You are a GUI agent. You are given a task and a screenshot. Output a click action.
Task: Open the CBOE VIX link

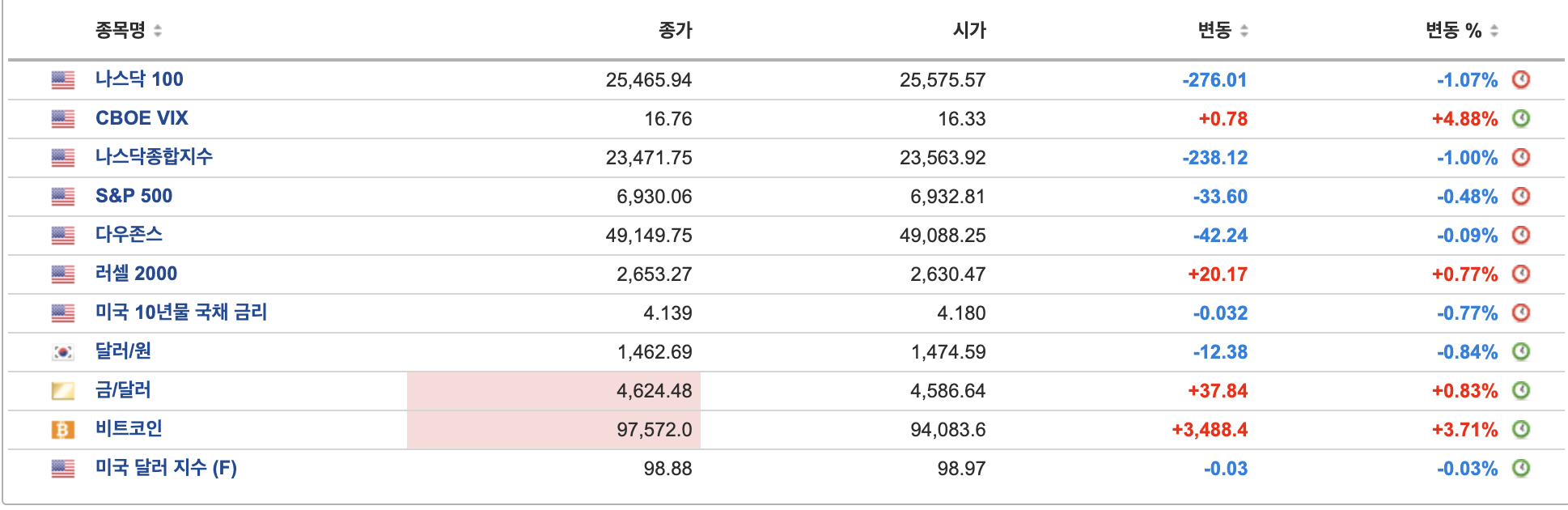(x=142, y=118)
